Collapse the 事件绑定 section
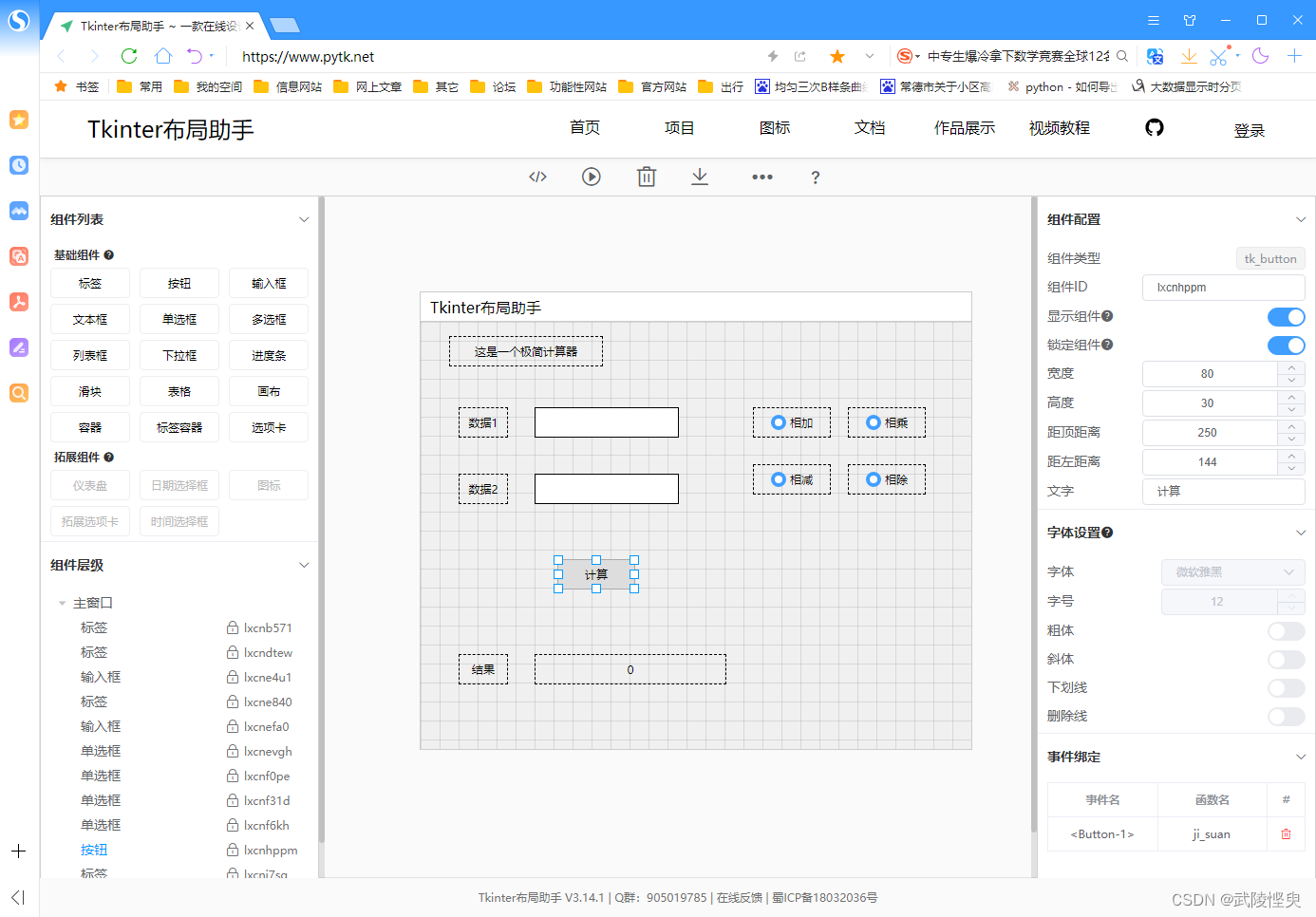Image resolution: width=1316 pixels, height=917 pixels. 1301,757
